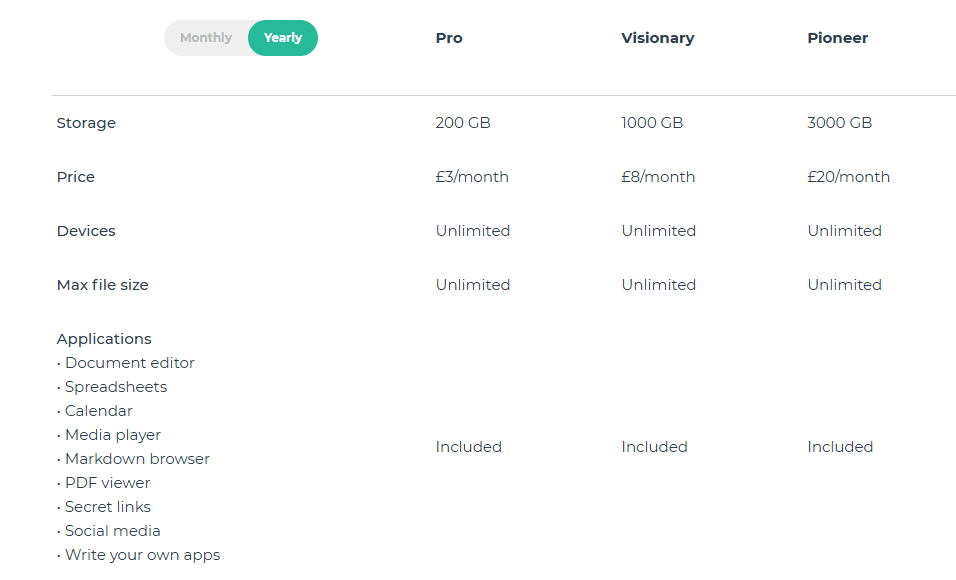
Task: Click the Pioneer plan heading
Action: (838, 38)
